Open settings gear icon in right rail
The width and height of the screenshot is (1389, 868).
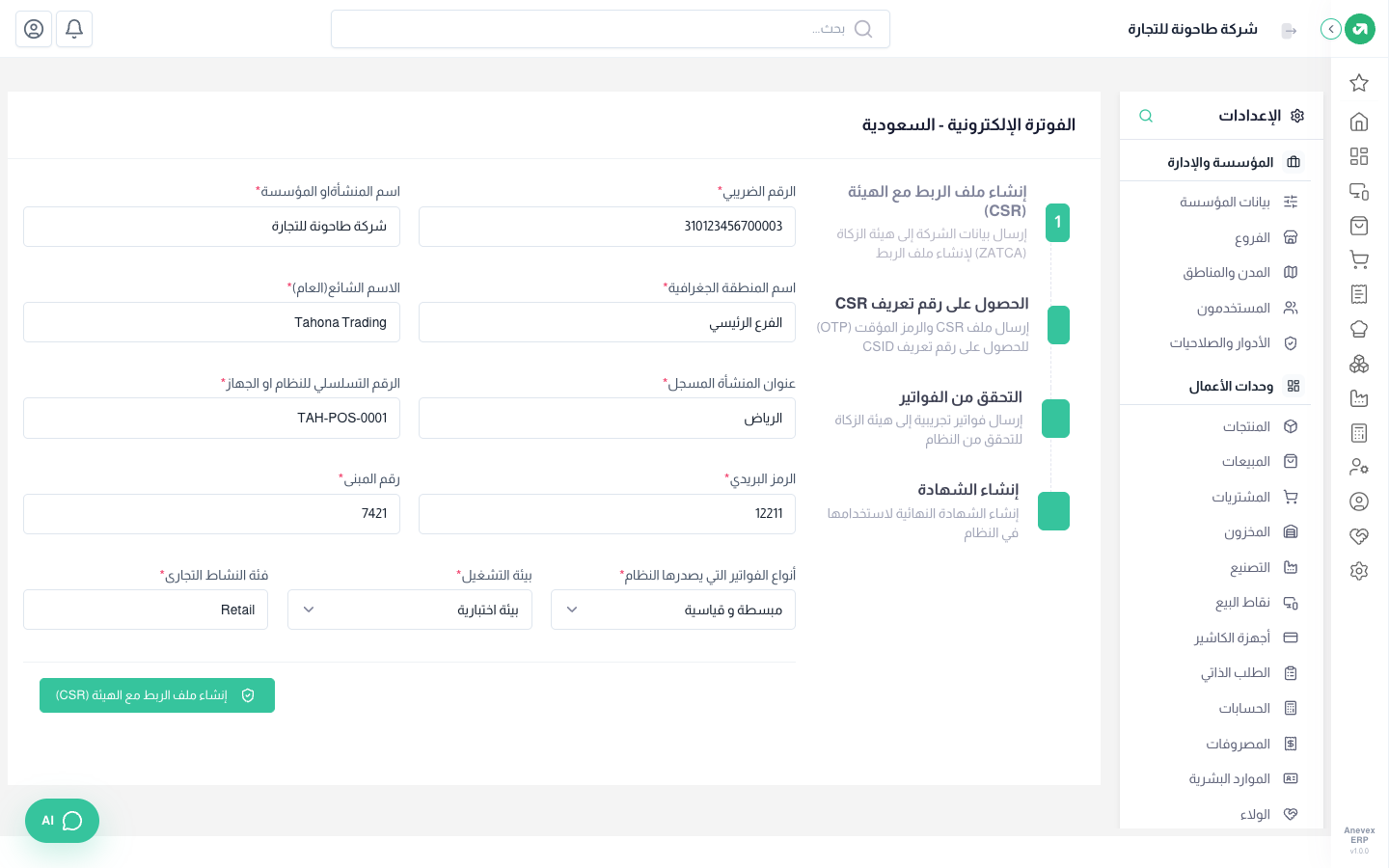click(1359, 571)
